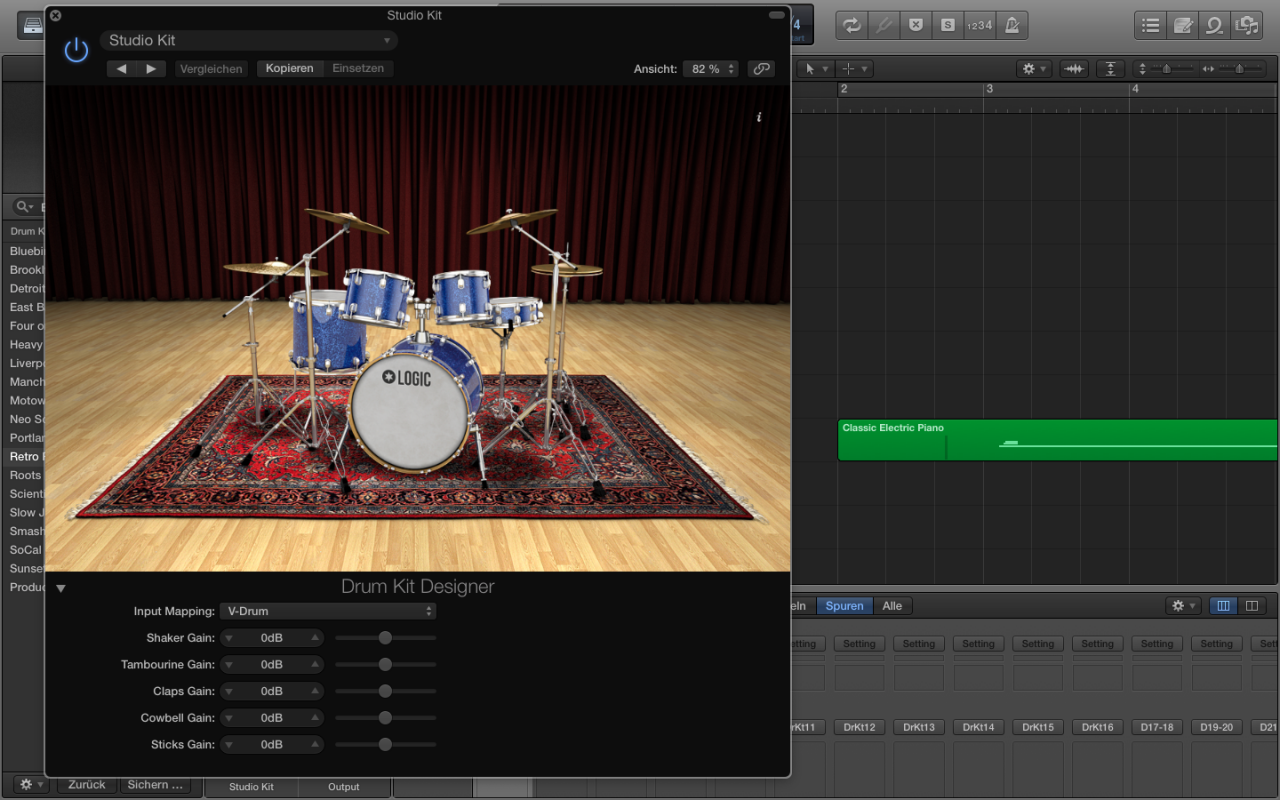
Task: Click Setting button above DrKt12
Action: (x=859, y=644)
